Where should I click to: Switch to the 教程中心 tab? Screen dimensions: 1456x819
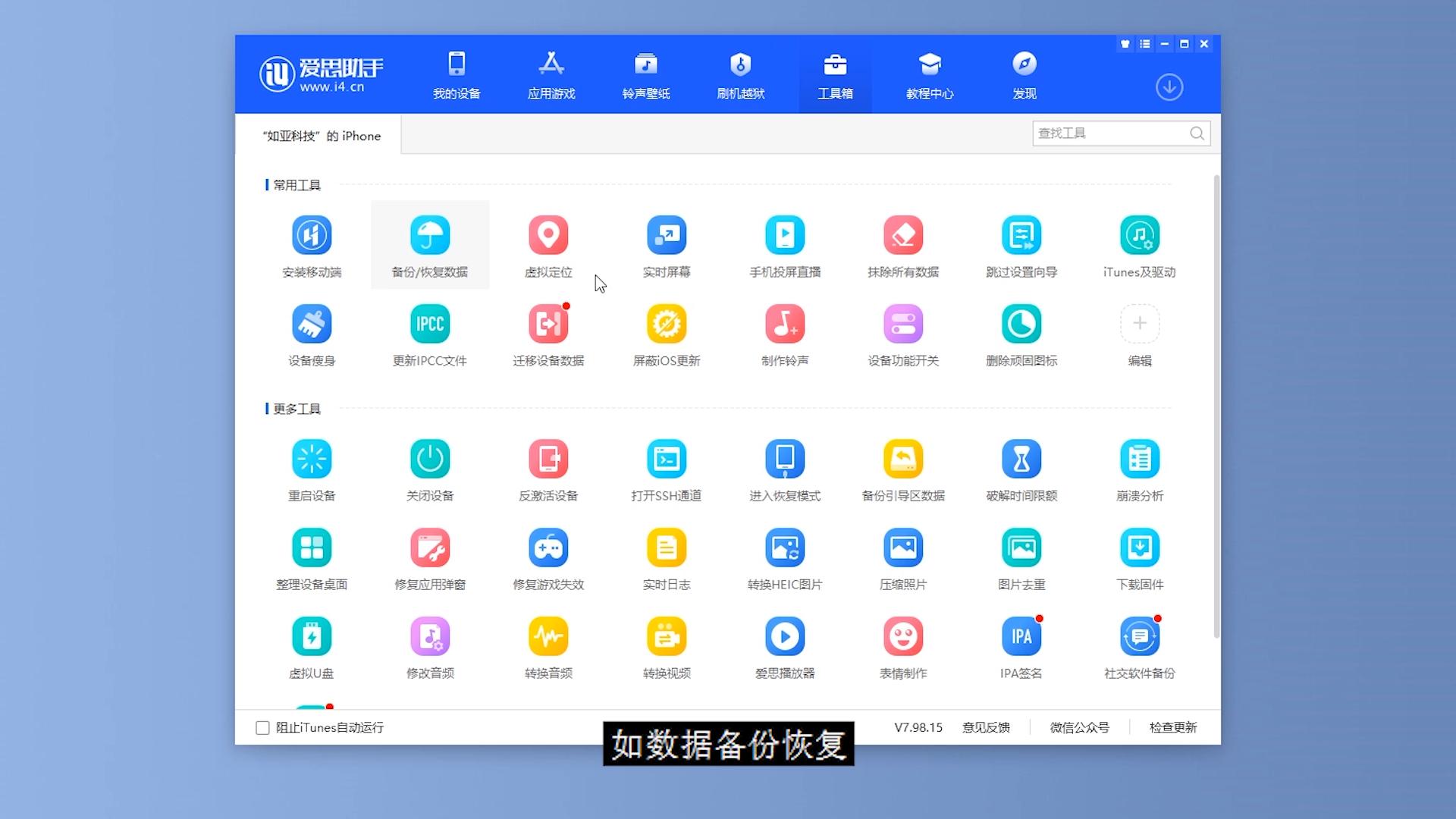930,74
